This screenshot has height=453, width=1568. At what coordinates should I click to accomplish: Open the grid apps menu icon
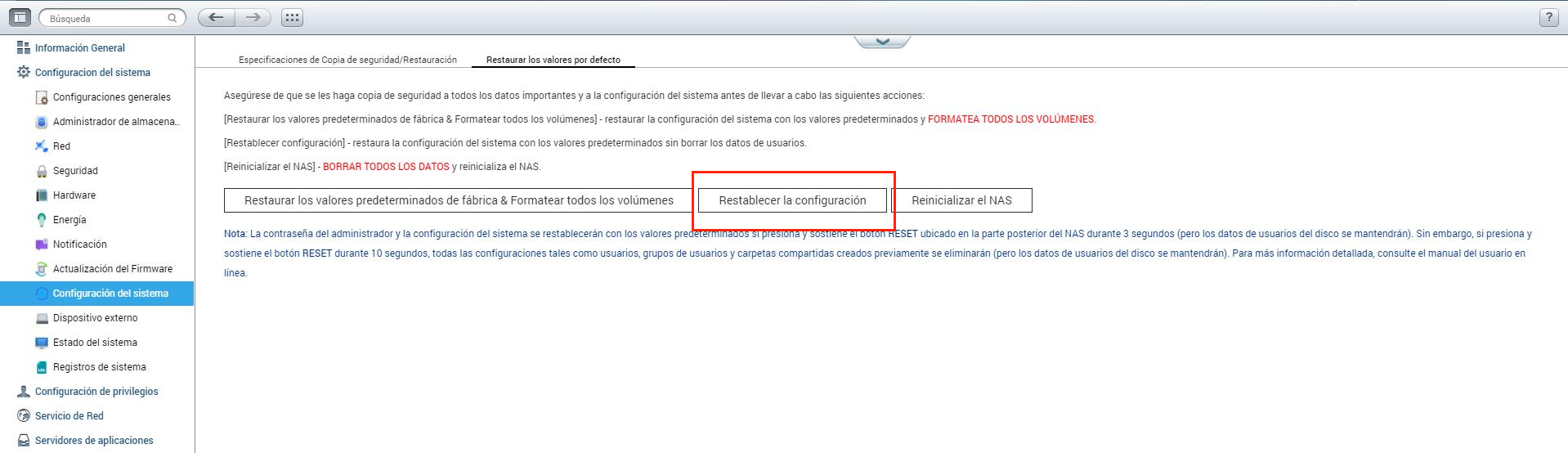(x=292, y=17)
